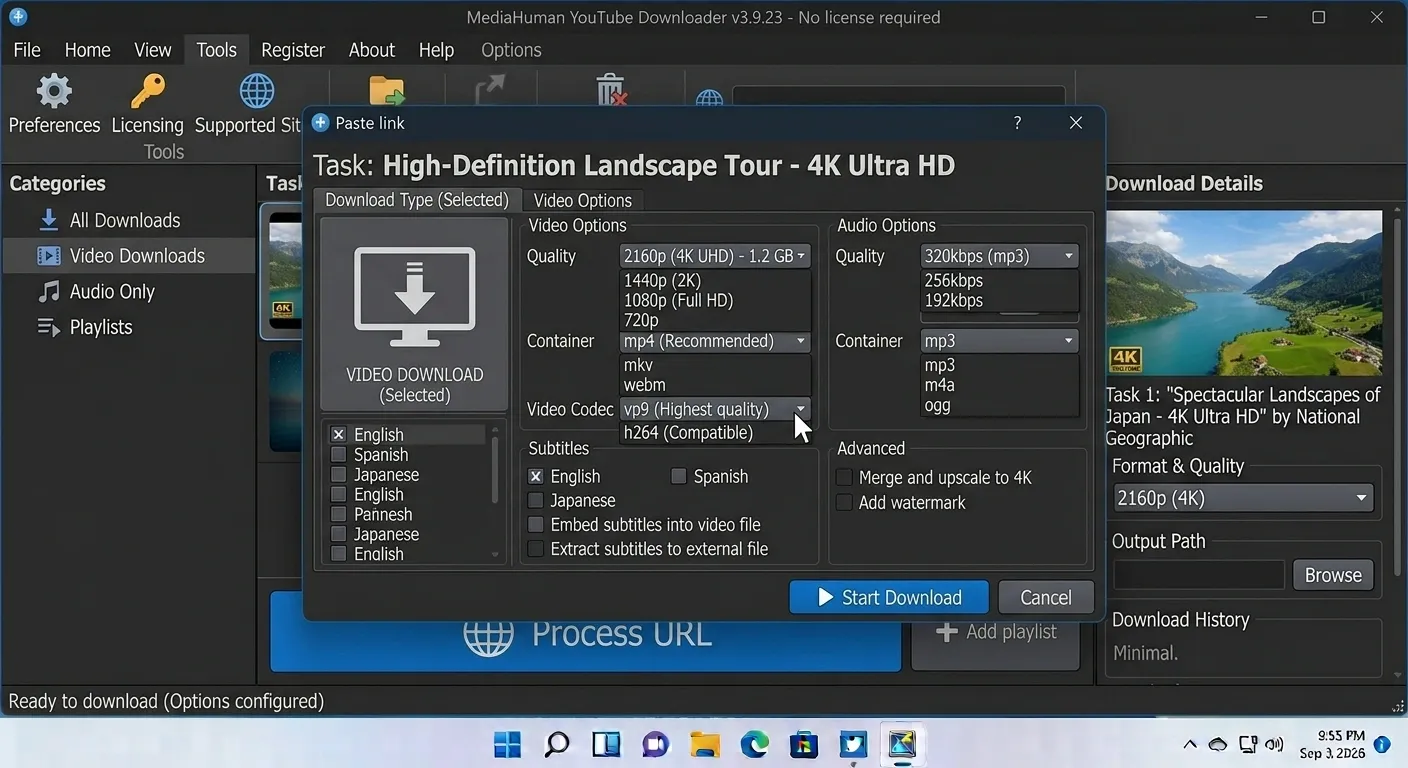1408x768 pixels.
Task: Click Start Download button
Action: 889,597
